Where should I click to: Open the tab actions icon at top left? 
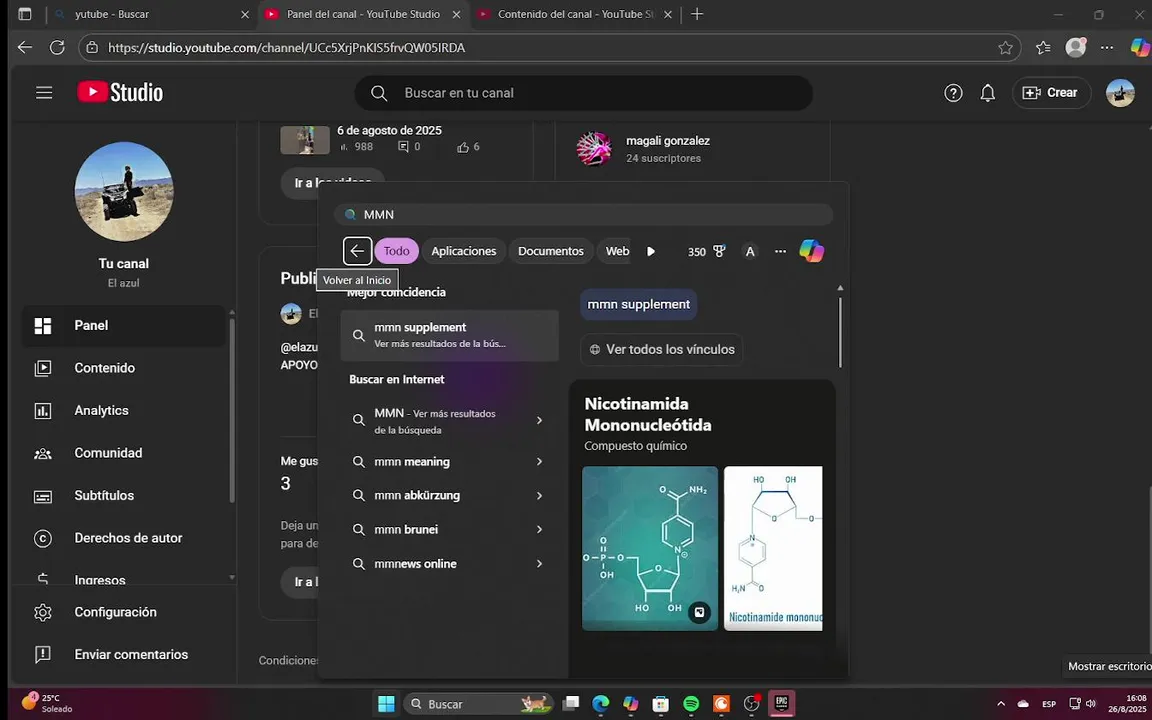point(25,15)
